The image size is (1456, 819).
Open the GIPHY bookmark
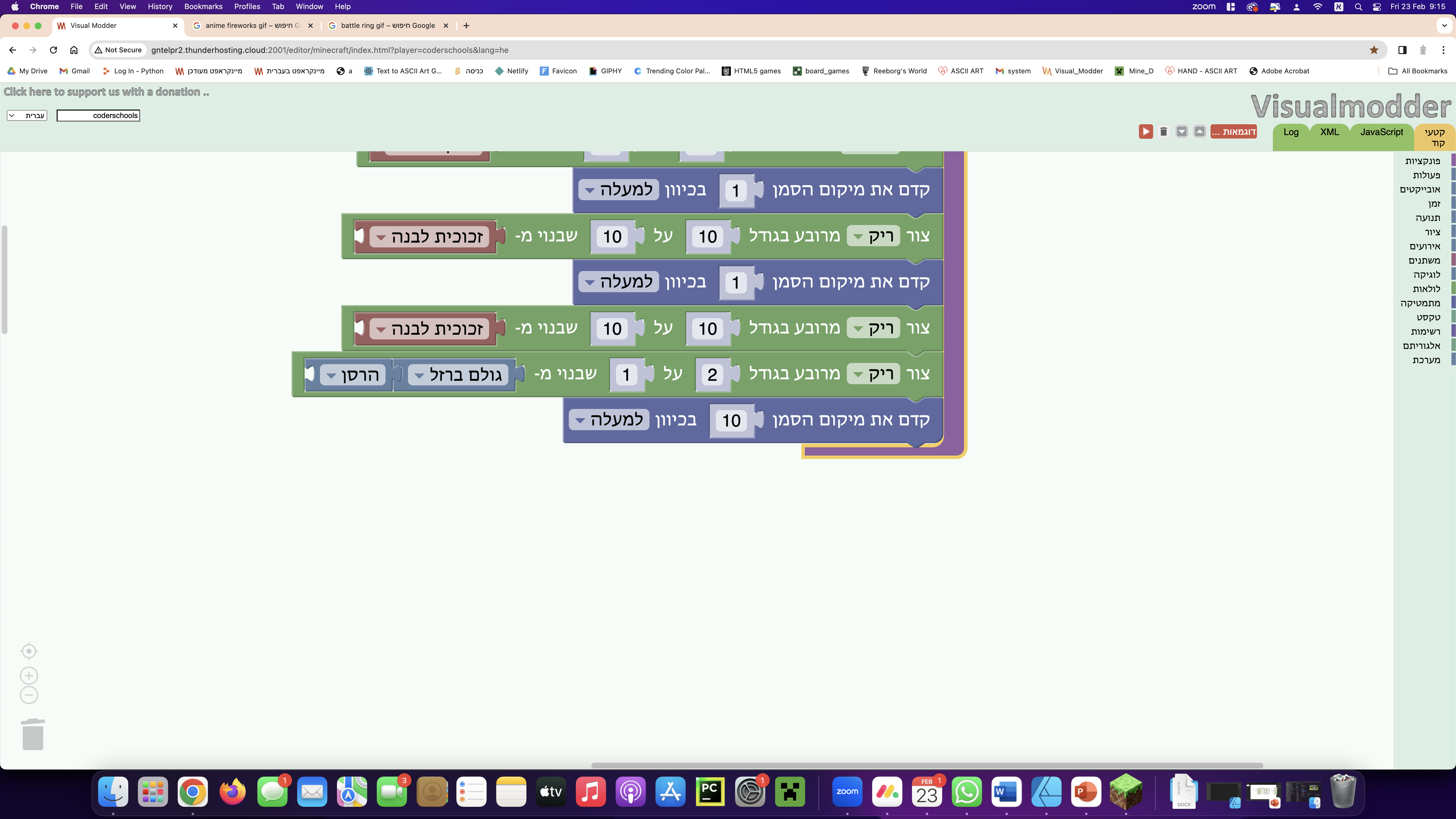(x=605, y=71)
